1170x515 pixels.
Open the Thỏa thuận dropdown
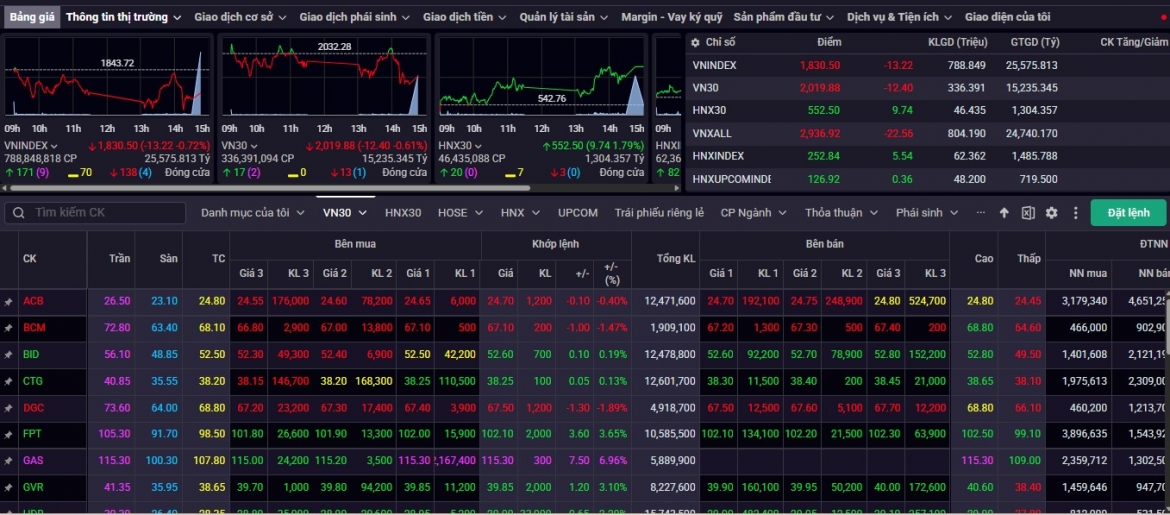click(x=842, y=213)
